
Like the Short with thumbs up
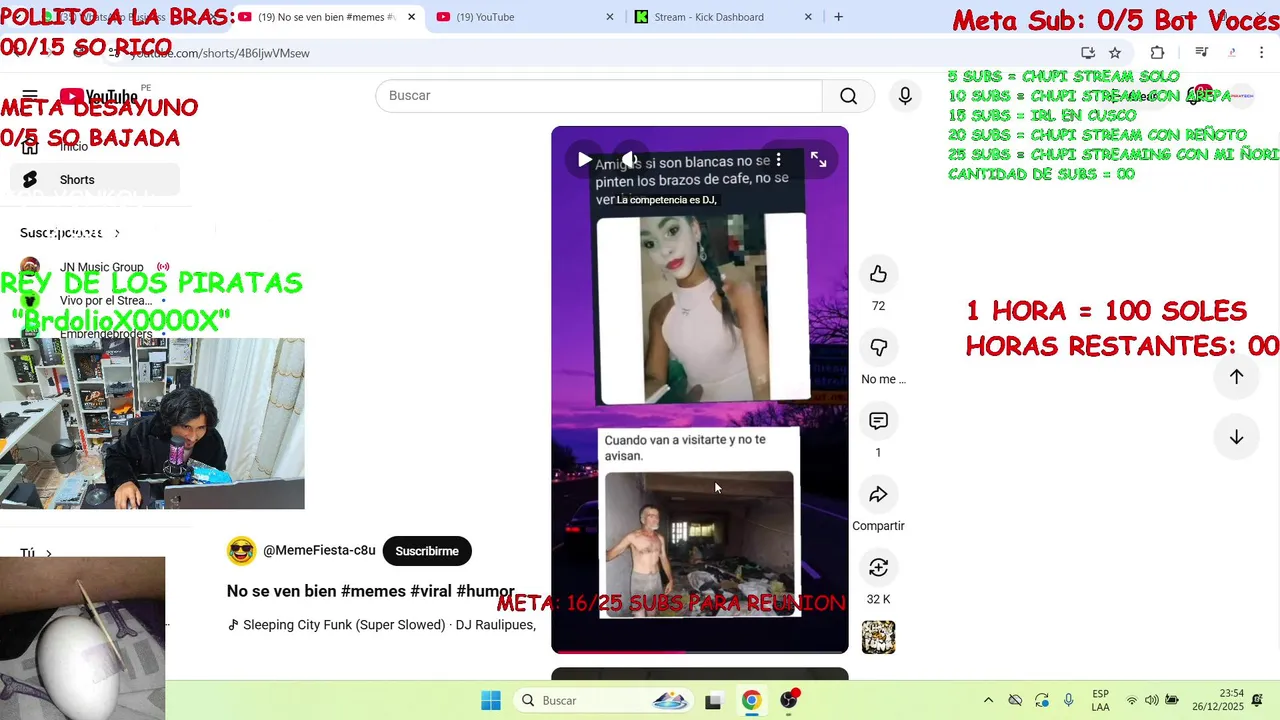pos(878,274)
